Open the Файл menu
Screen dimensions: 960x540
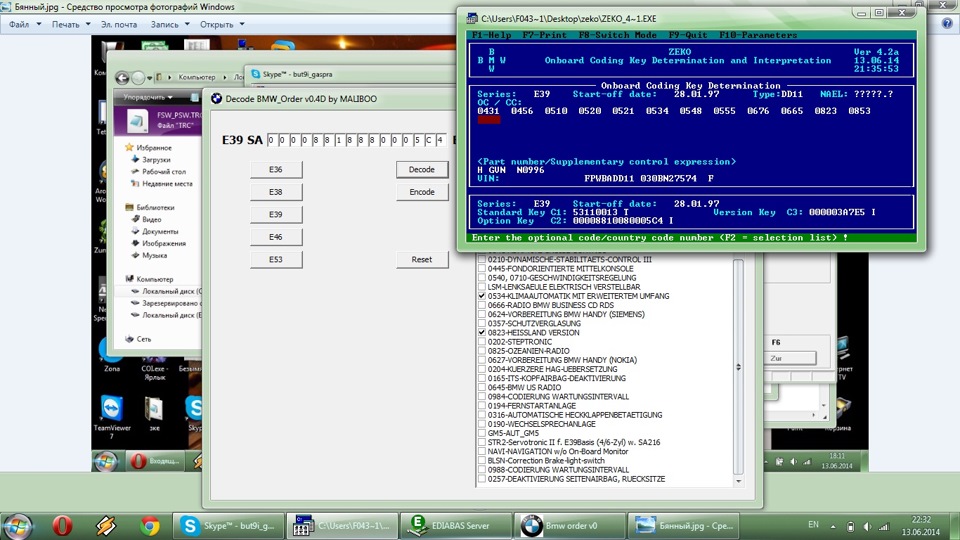point(24,24)
